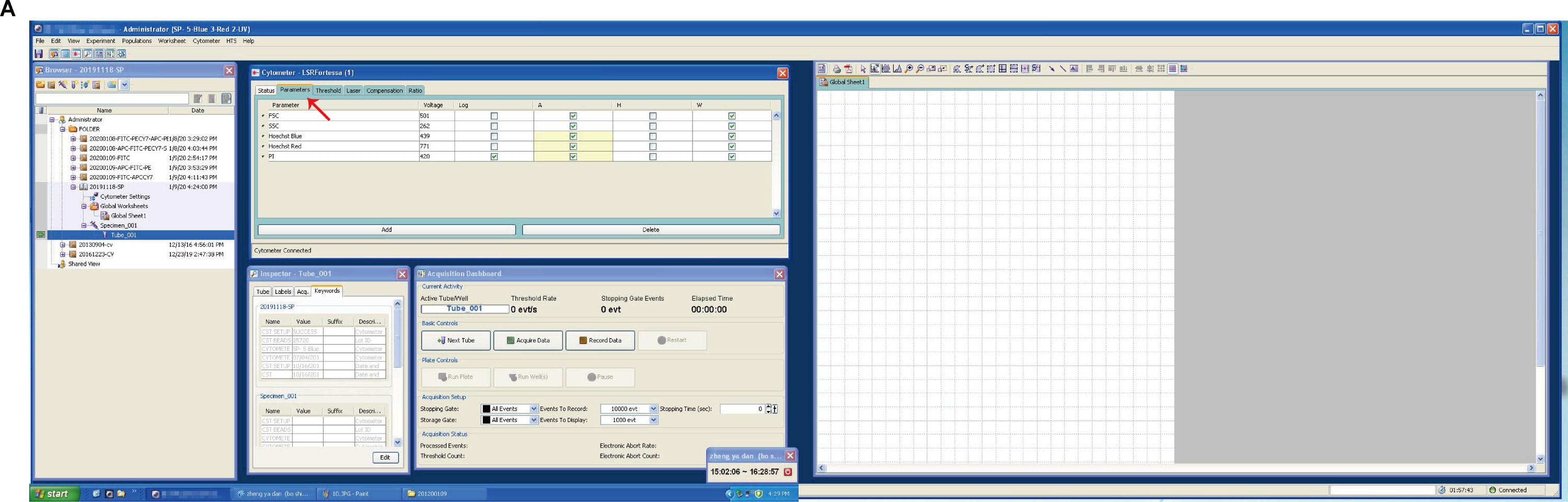
Task: Click the Record Data button
Action: [x=599, y=340]
